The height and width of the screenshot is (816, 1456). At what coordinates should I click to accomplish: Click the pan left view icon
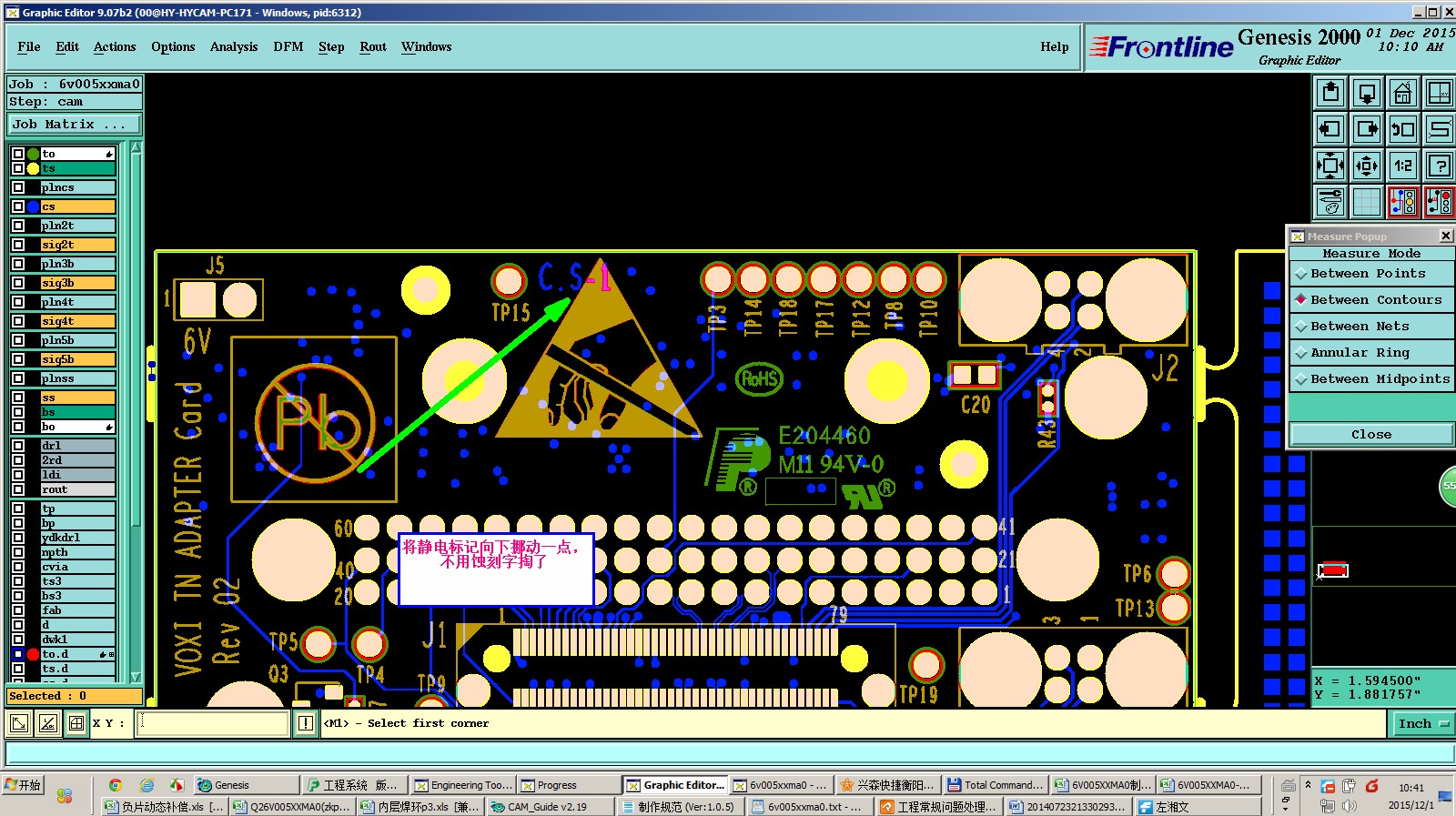1330,129
